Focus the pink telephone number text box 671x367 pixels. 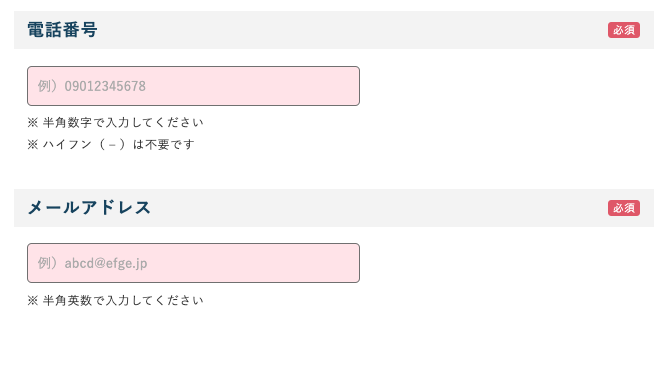[x=193, y=86]
